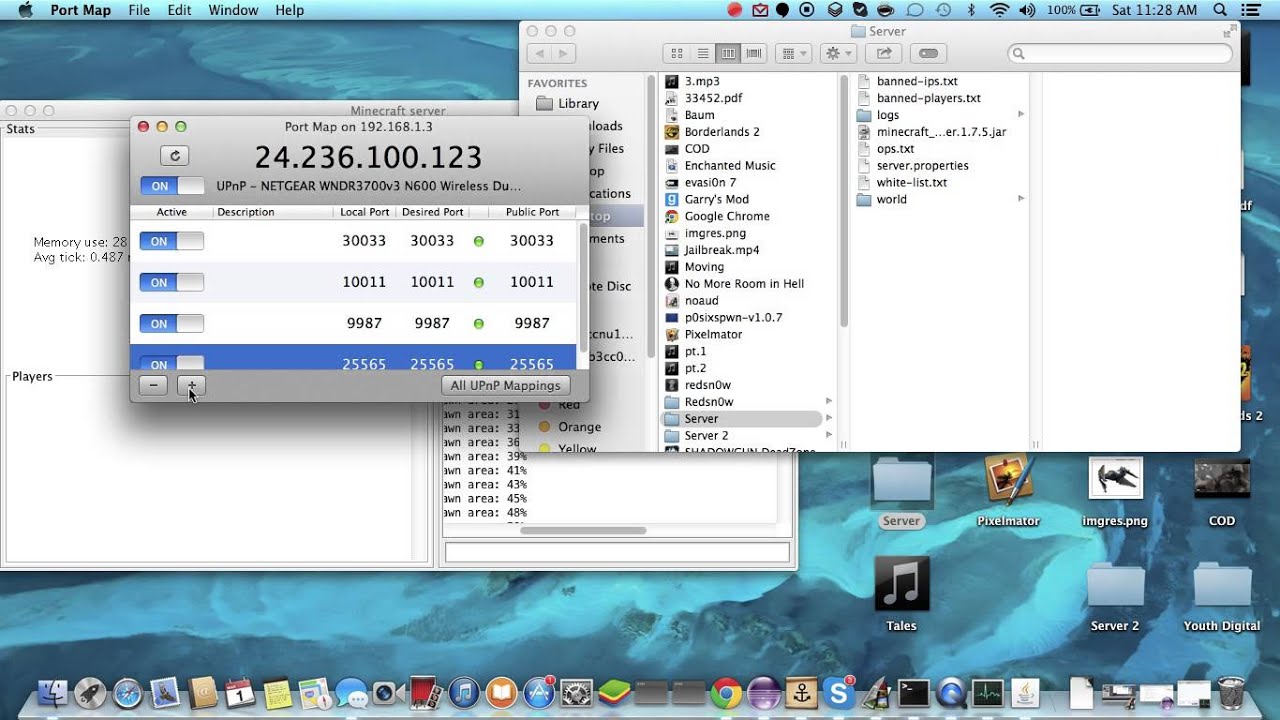Toggle the switch for port 9987

point(172,323)
